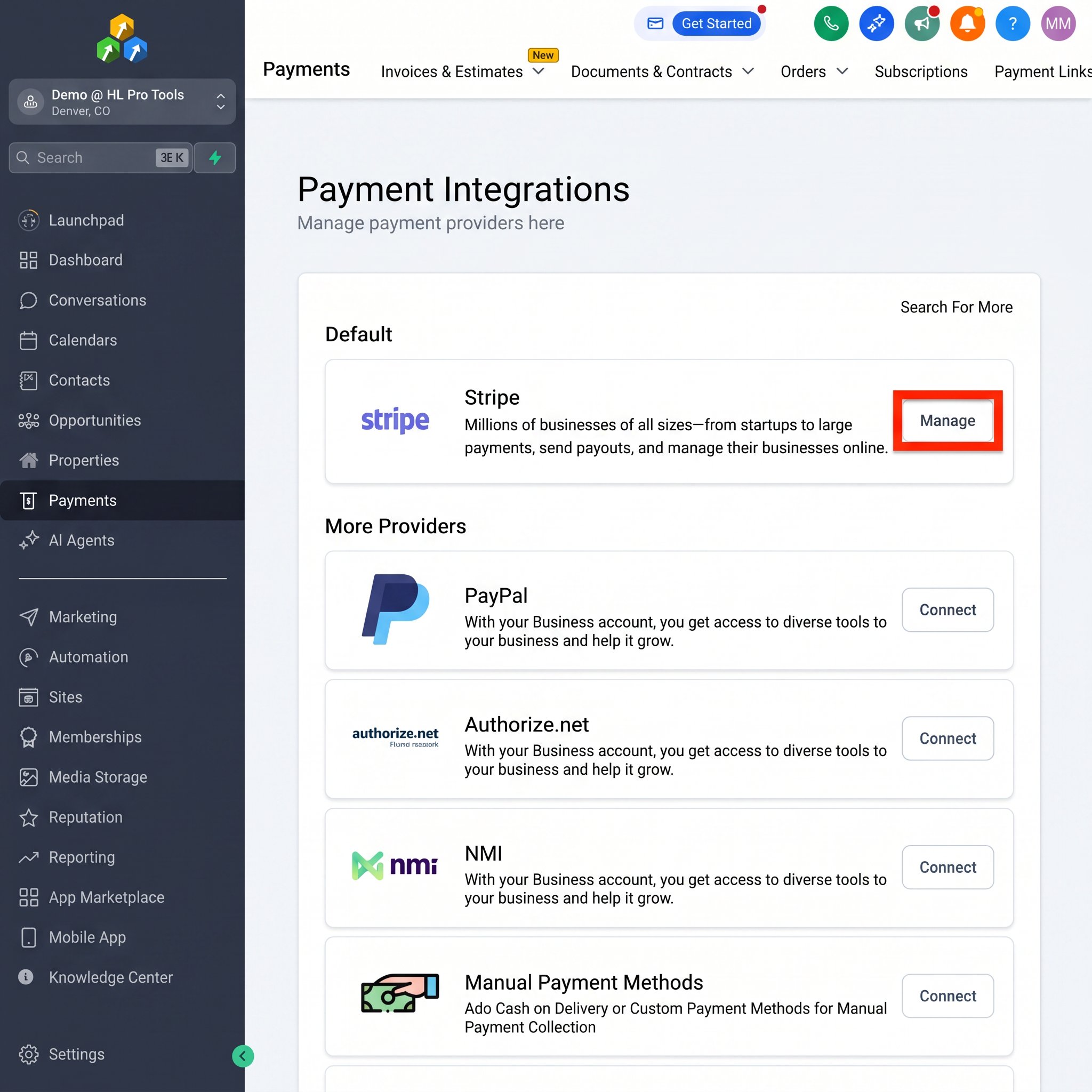The width and height of the screenshot is (1092, 1092).
Task: Click the Stripe logo thumbnail
Action: coord(395,420)
